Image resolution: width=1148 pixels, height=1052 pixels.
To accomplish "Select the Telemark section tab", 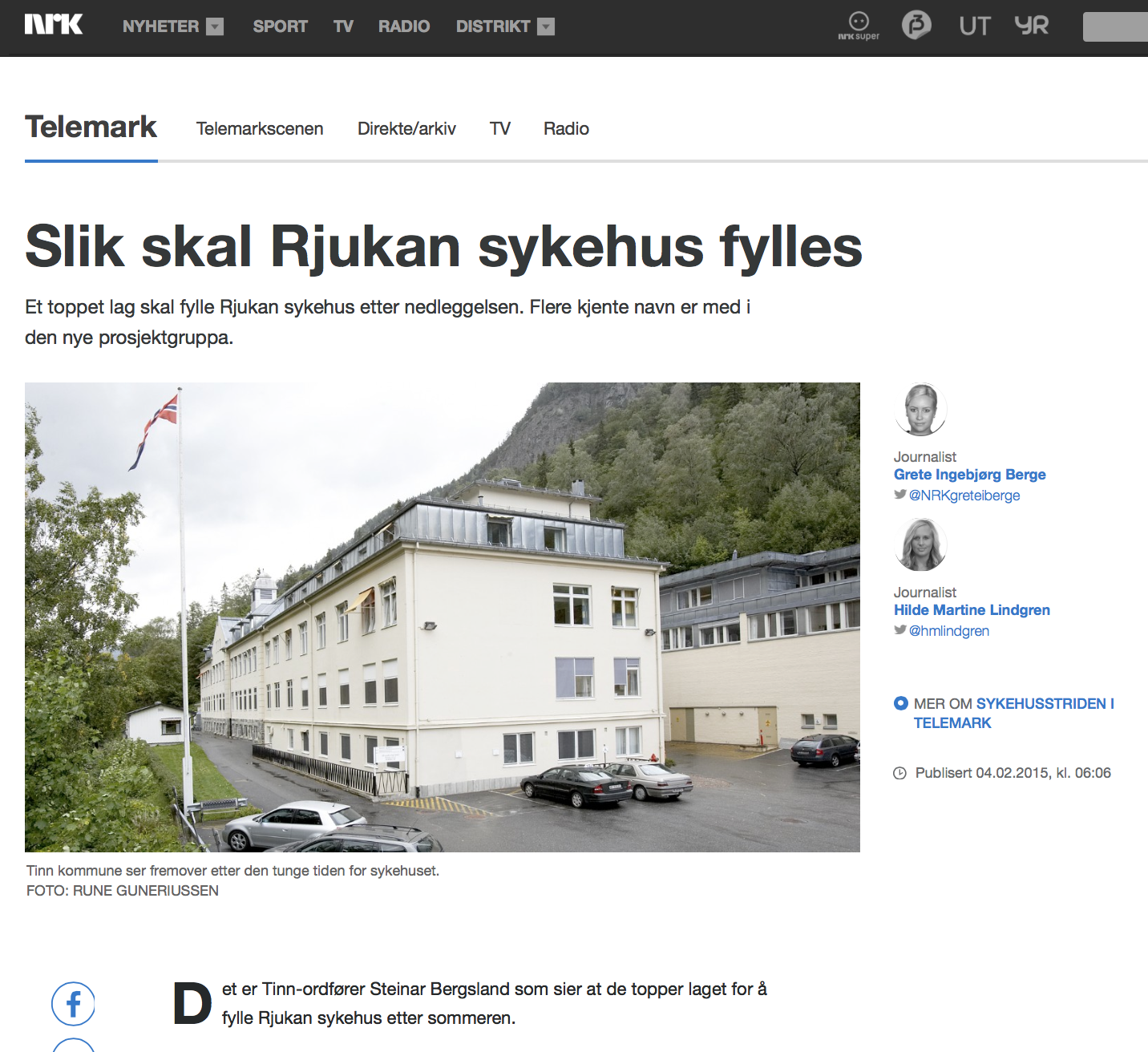I will (91, 127).
